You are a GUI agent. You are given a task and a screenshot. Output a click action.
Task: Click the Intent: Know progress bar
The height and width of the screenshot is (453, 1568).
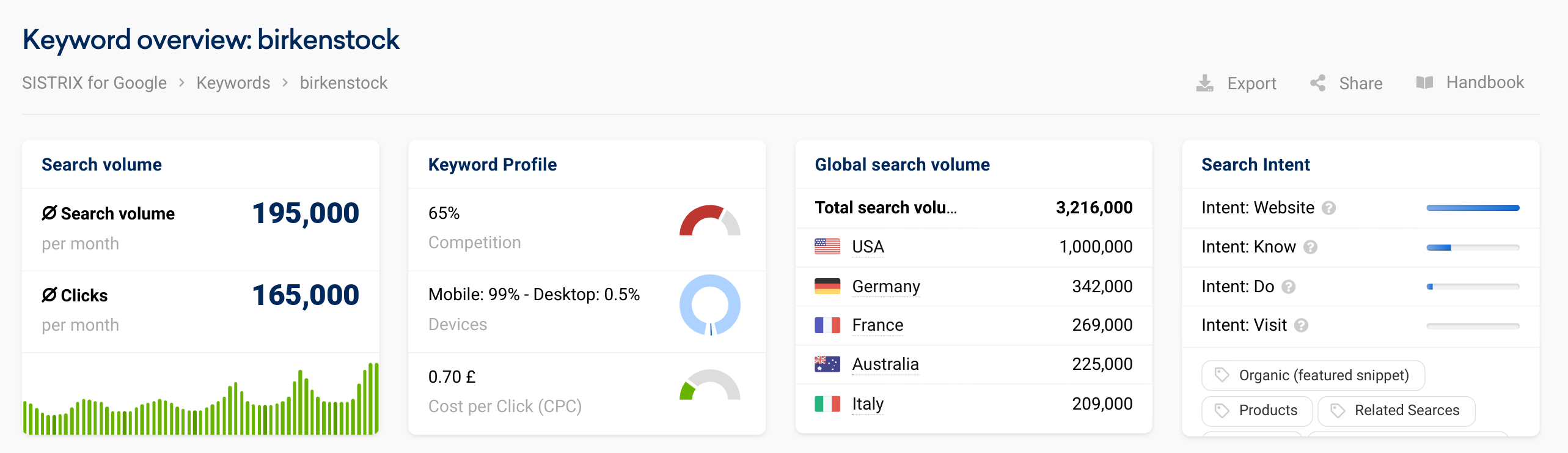coord(1473,248)
